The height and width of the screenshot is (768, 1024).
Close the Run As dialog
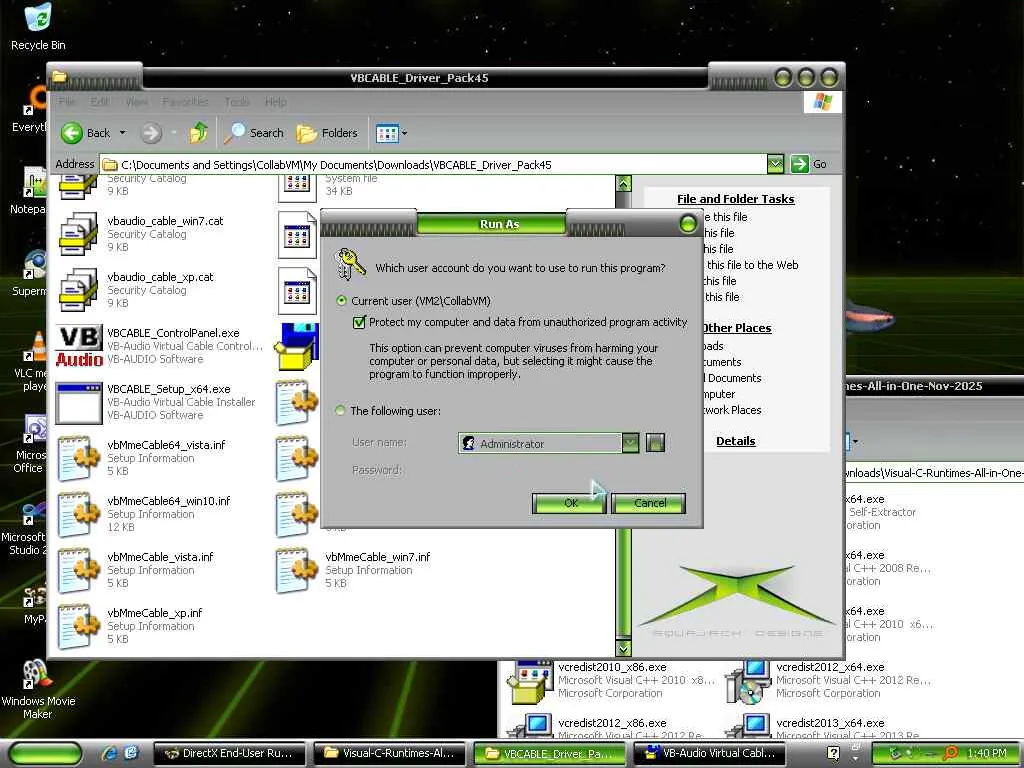tap(688, 224)
